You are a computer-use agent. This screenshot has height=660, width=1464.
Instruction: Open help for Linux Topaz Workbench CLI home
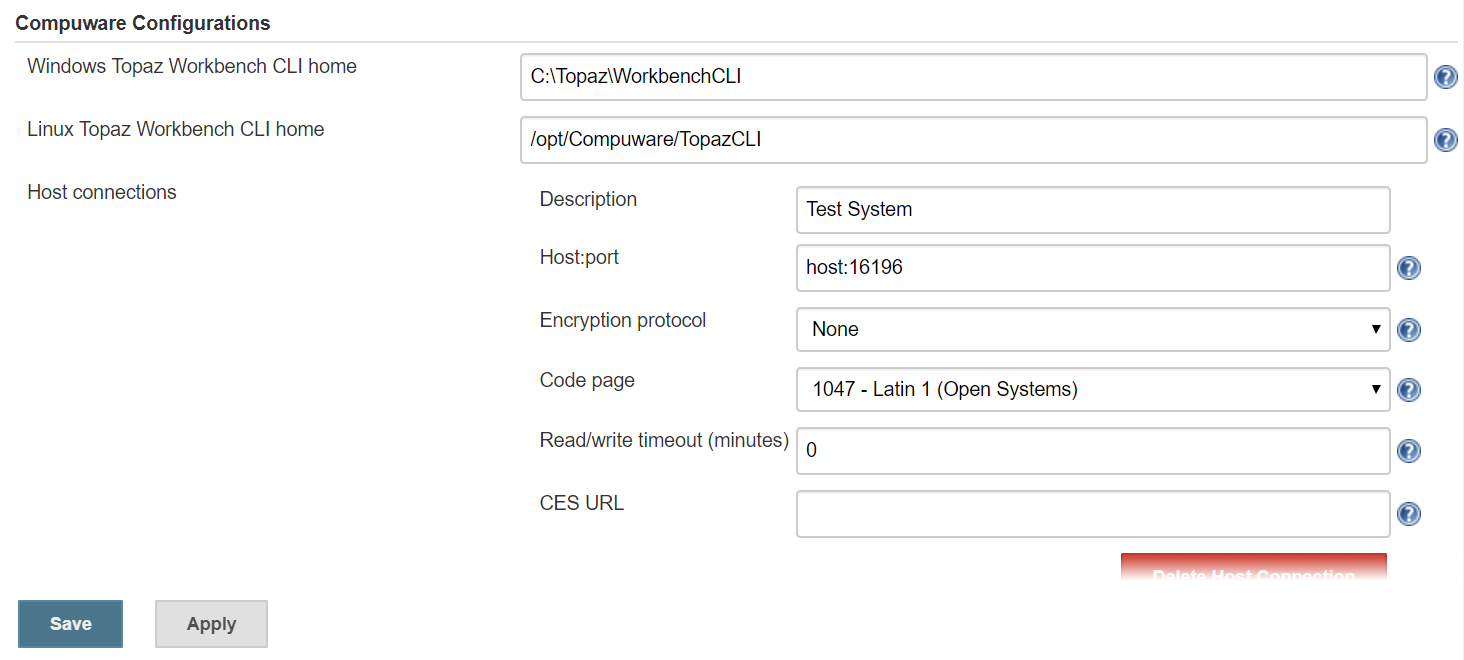tap(1445, 140)
